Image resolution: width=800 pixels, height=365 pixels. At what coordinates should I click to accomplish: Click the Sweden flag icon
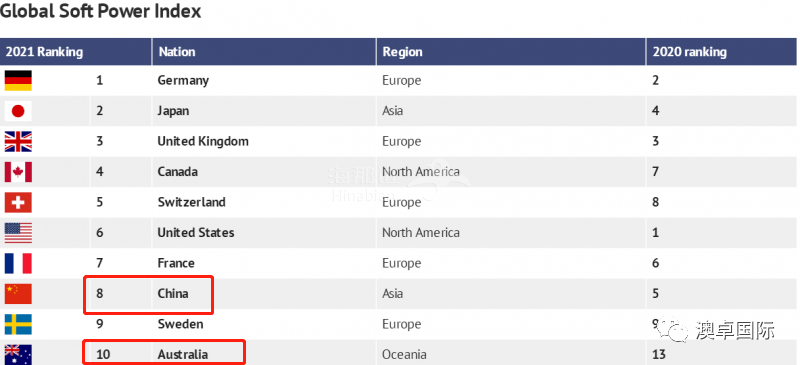(18, 324)
